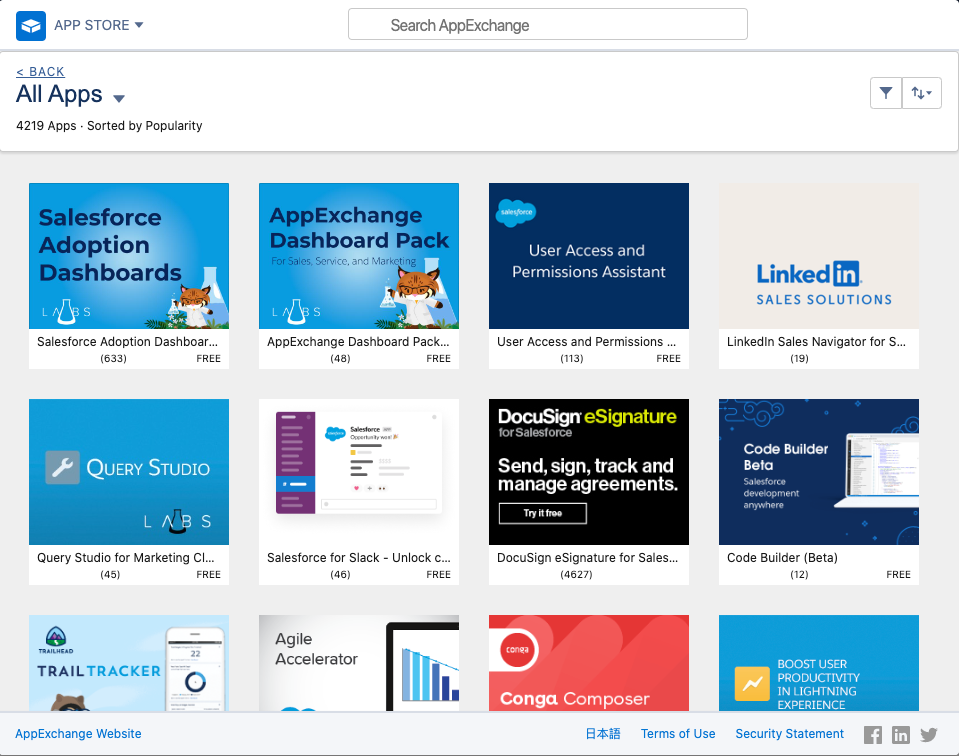Go back via the BACK link

click(x=40, y=72)
